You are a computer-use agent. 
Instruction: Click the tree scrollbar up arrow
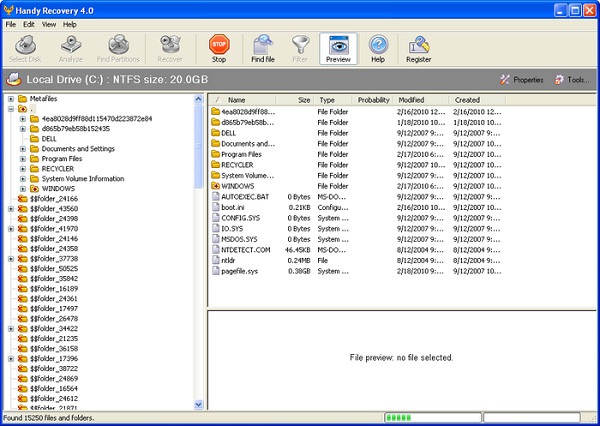198,99
